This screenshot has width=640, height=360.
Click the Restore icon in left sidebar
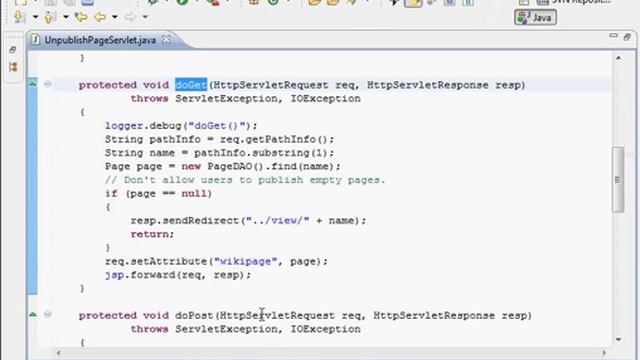13,50
